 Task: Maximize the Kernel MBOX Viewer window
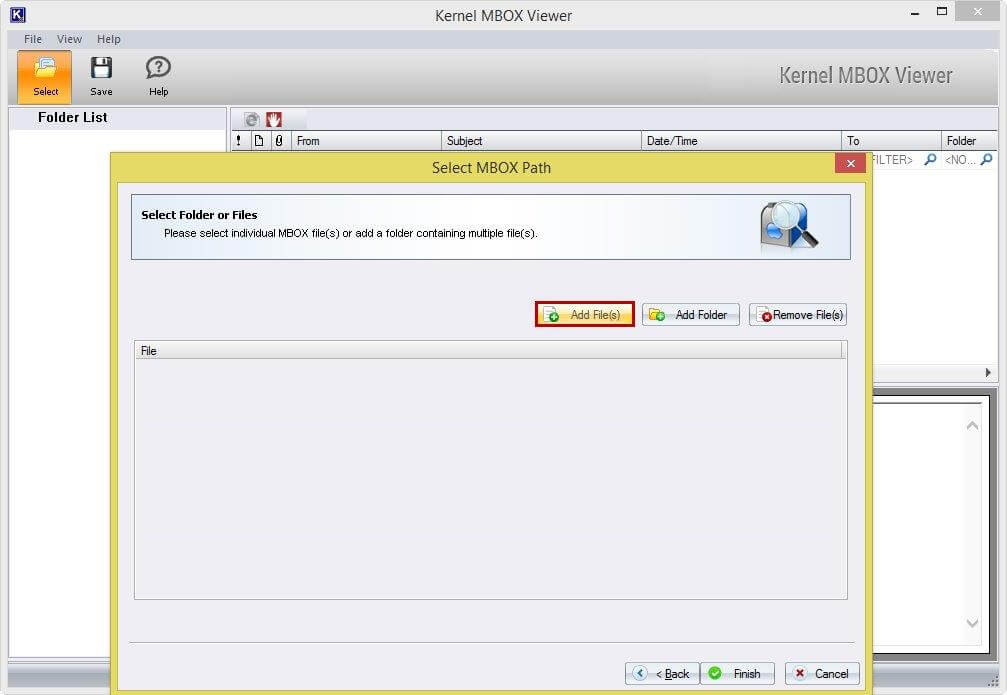click(x=941, y=12)
